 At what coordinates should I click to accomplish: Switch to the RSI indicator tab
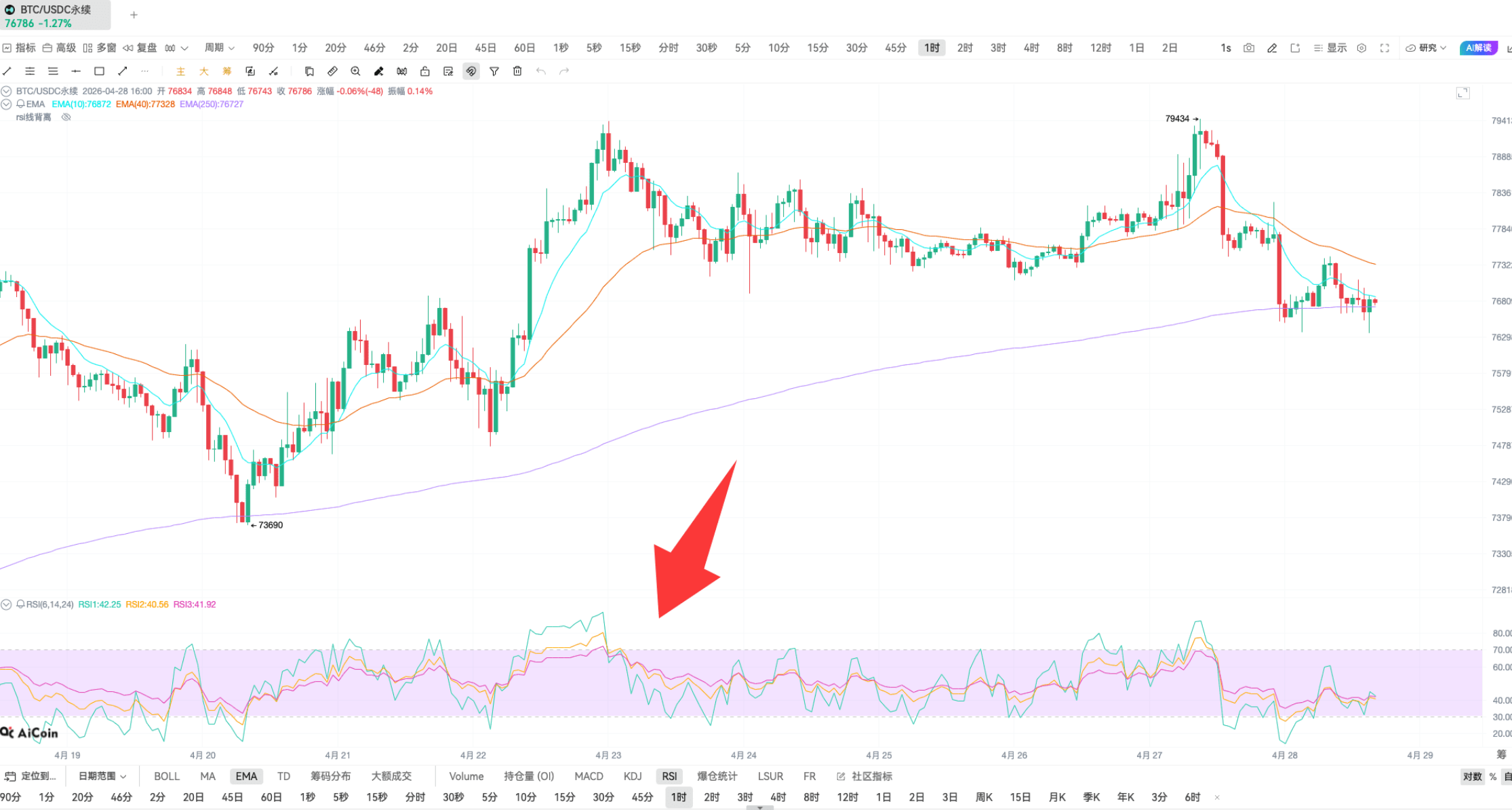tap(669, 776)
